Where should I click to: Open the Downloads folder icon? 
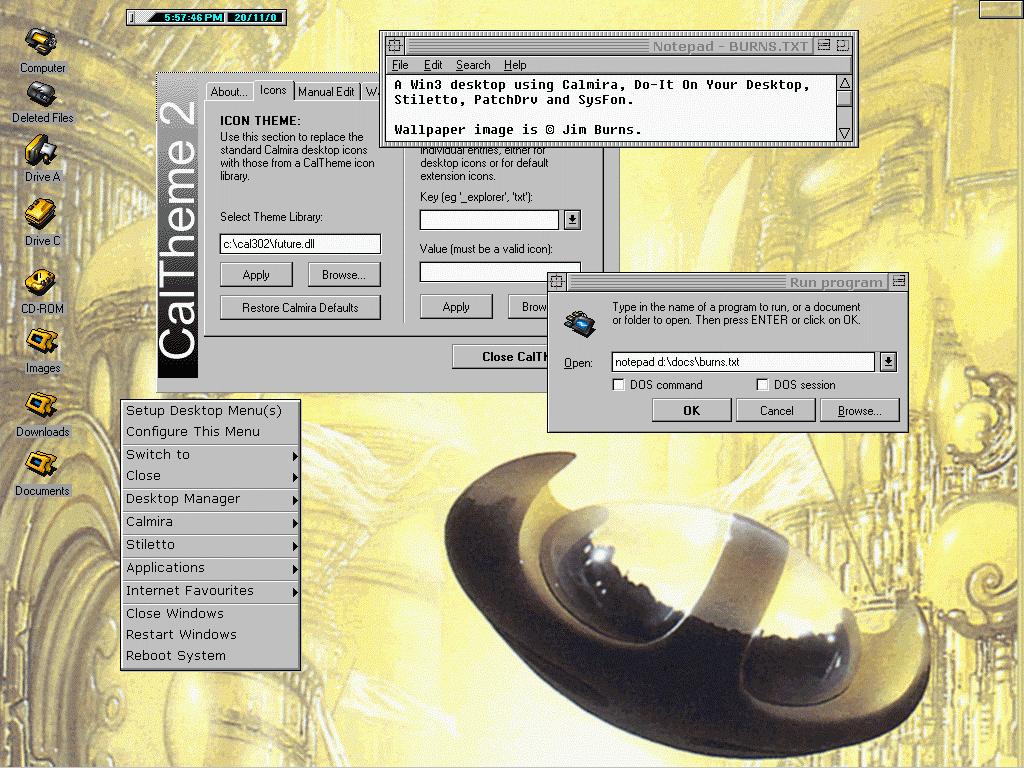tap(42, 407)
